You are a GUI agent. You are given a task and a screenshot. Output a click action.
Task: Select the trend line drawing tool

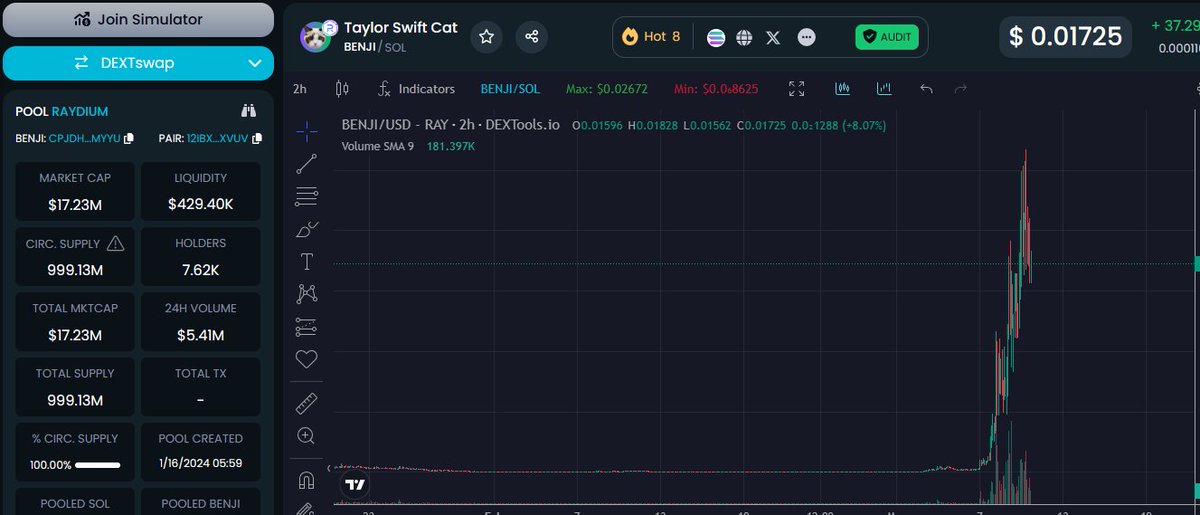point(307,164)
